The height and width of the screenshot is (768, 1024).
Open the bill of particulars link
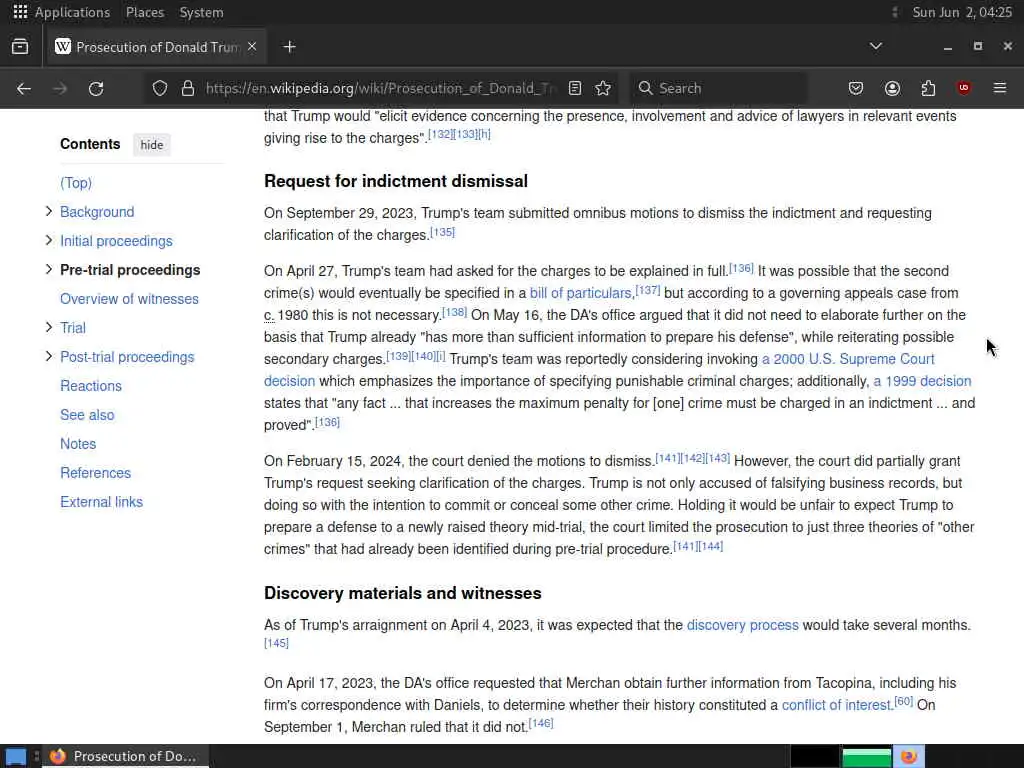(581, 293)
